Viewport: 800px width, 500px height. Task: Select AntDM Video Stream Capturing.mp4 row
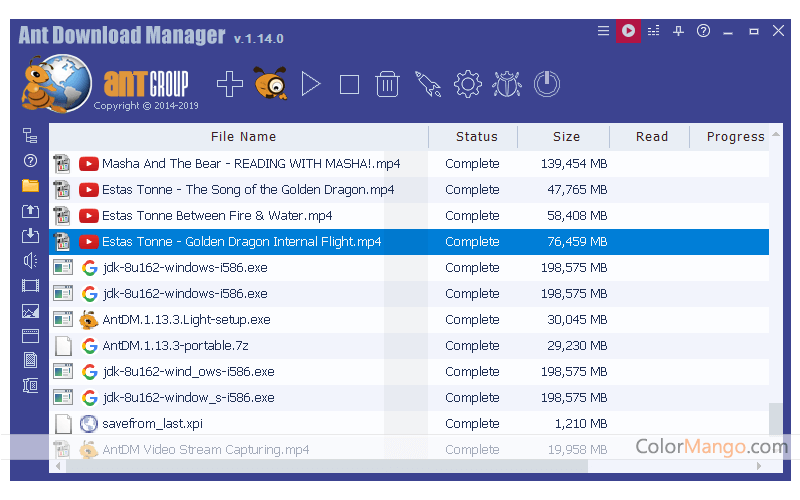(409, 450)
